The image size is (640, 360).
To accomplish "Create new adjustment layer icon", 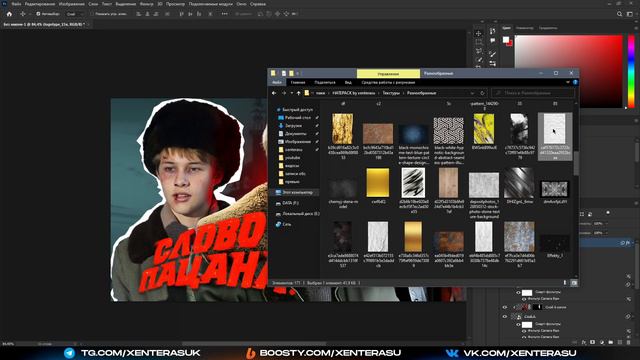I will pos(602,342).
